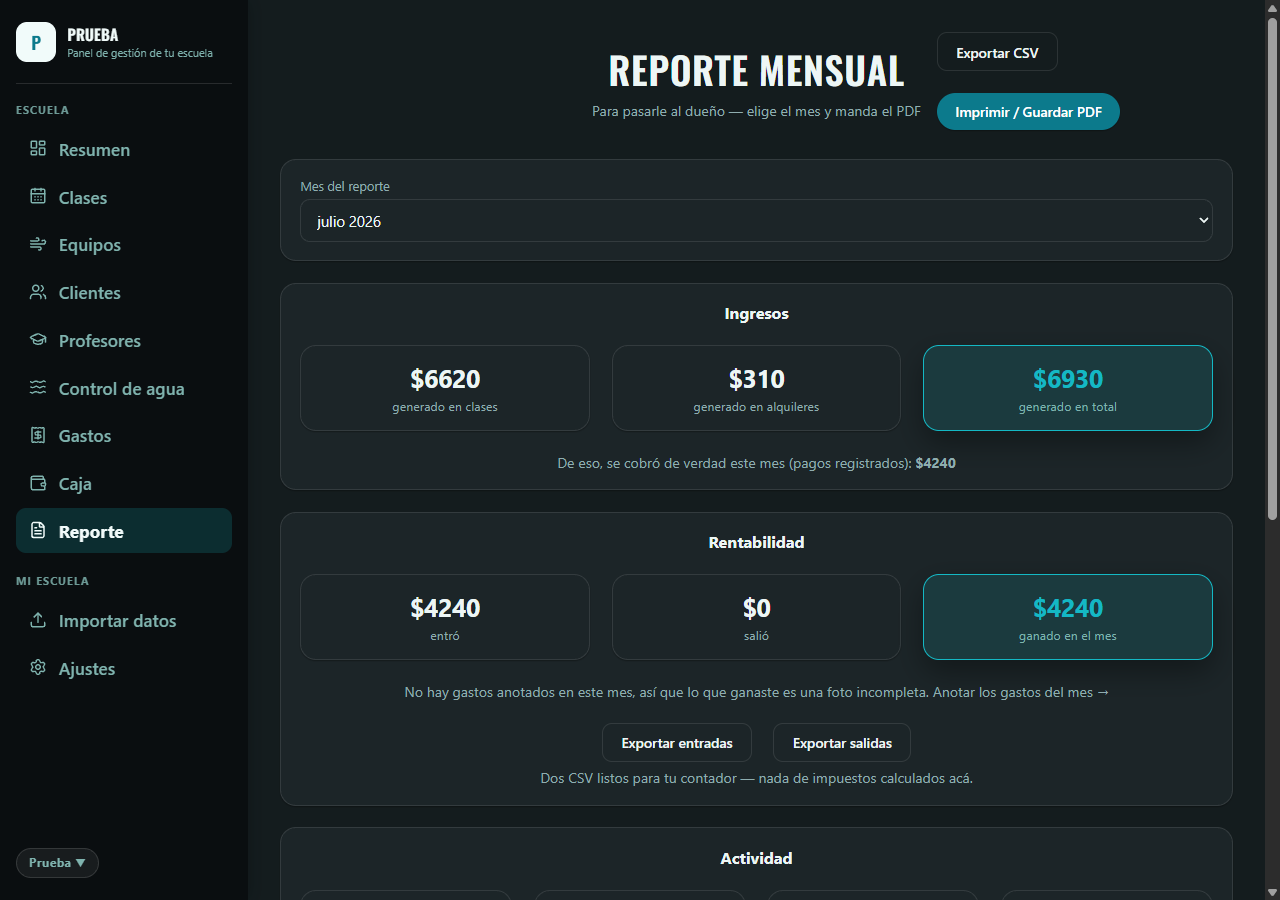Click the Profesores graduation cap icon

[x=38, y=340]
